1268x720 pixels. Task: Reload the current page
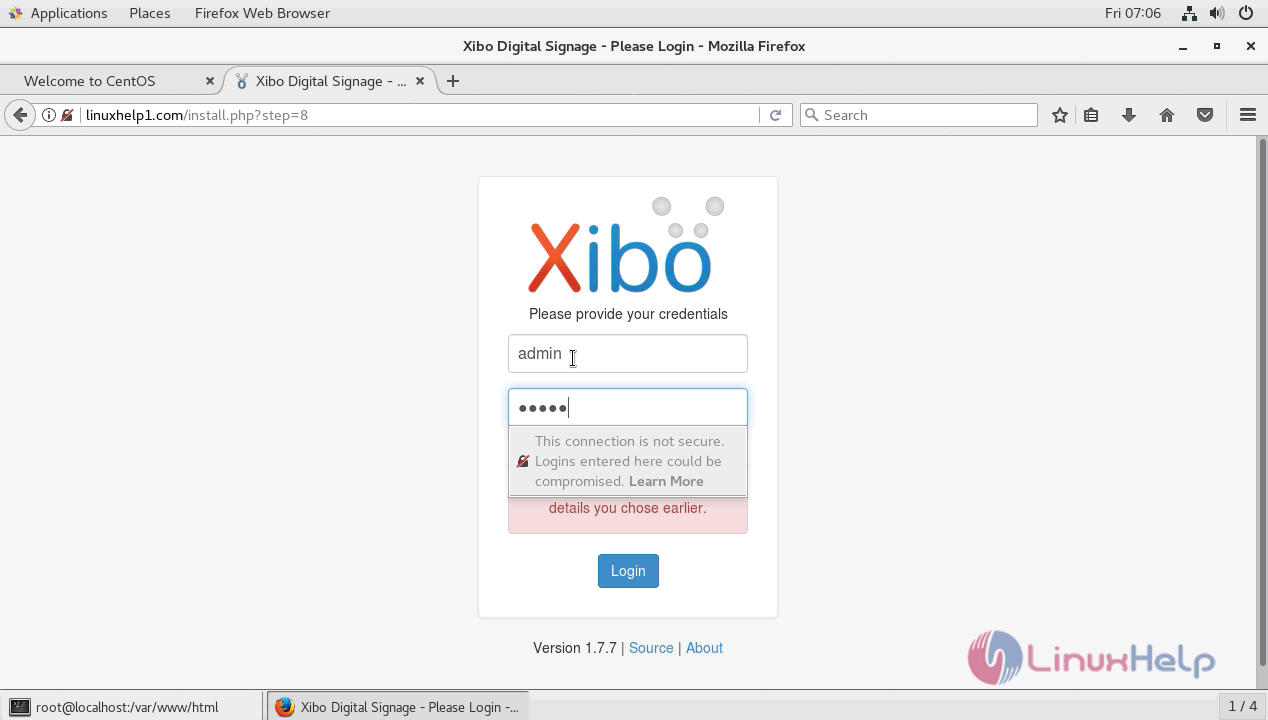pyautogui.click(x=775, y=115)
